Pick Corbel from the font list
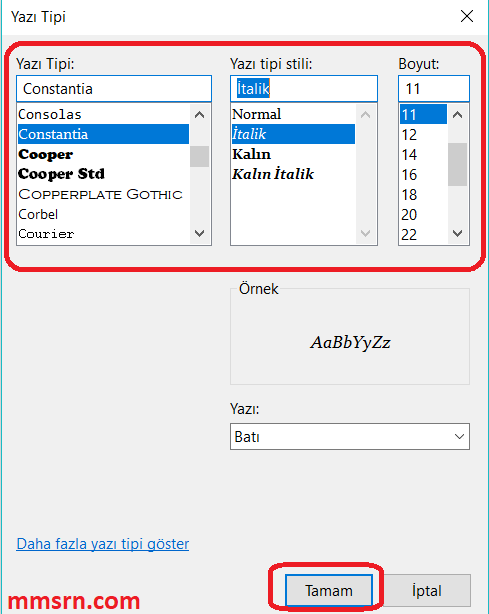Screen dimensions: 489x614 [103, 214]
